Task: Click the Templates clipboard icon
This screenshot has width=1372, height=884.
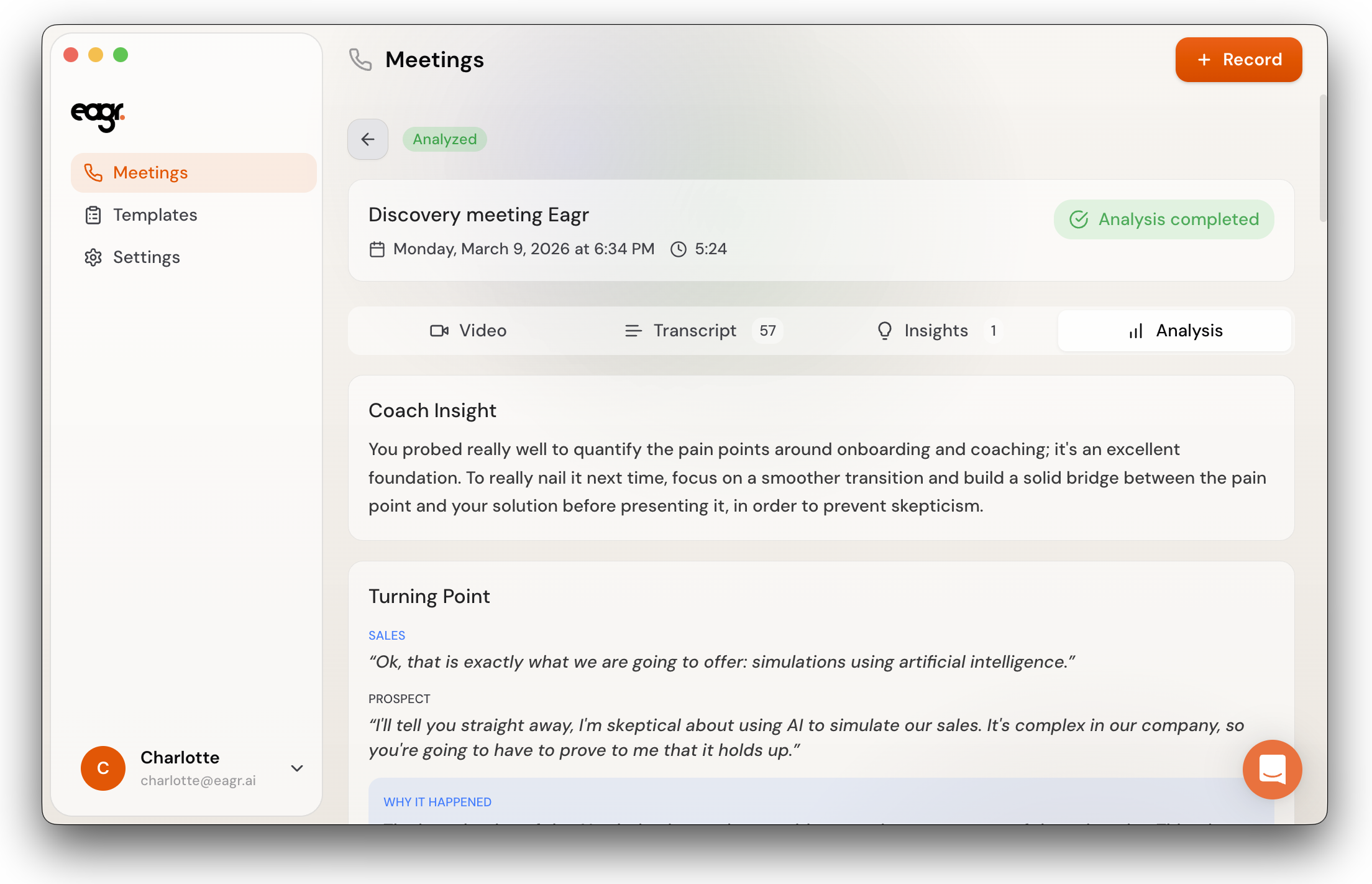Action: point(93,215)
